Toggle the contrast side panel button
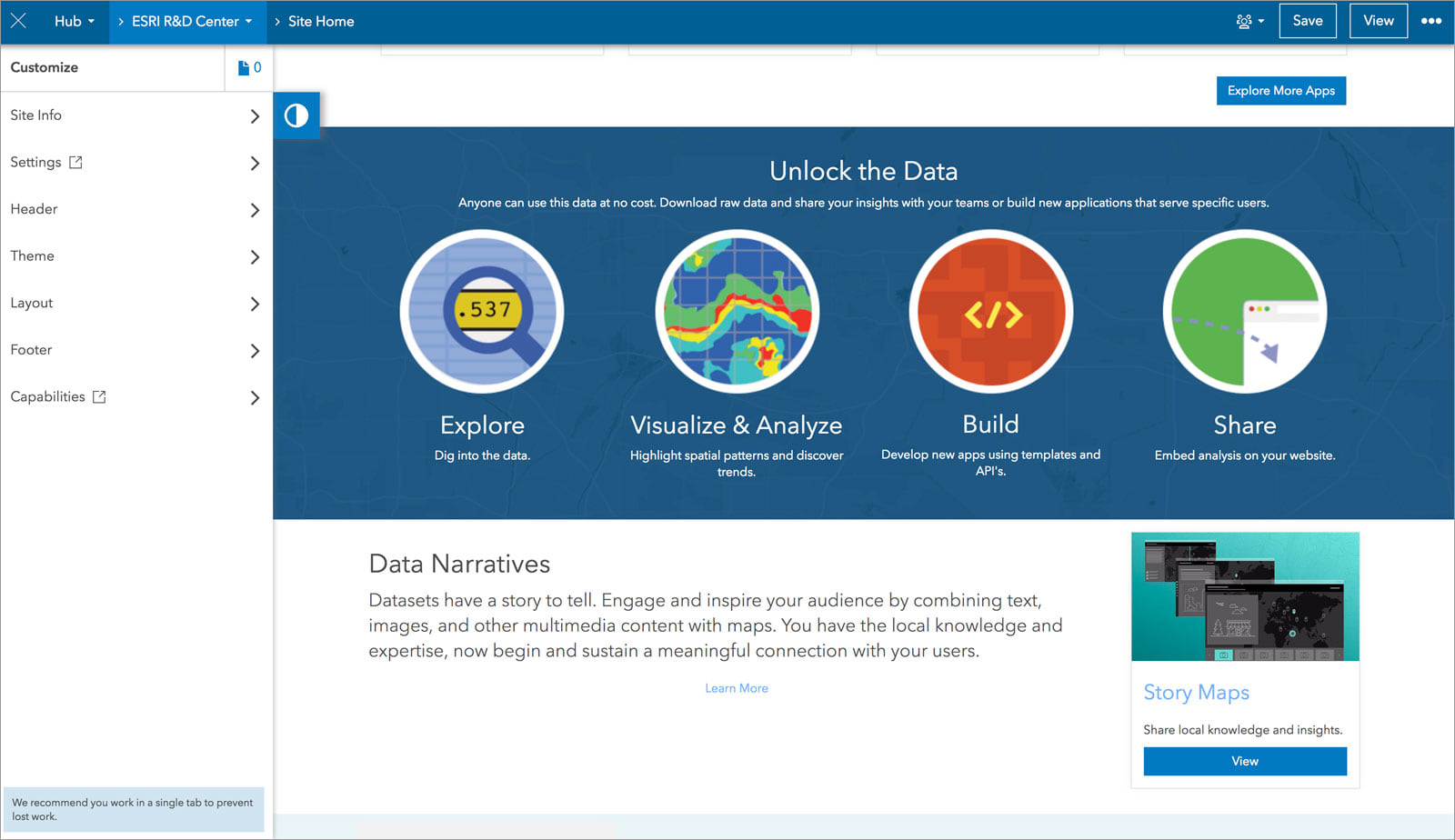Screen dimensions: 1455x840 (x=296, y=115)
